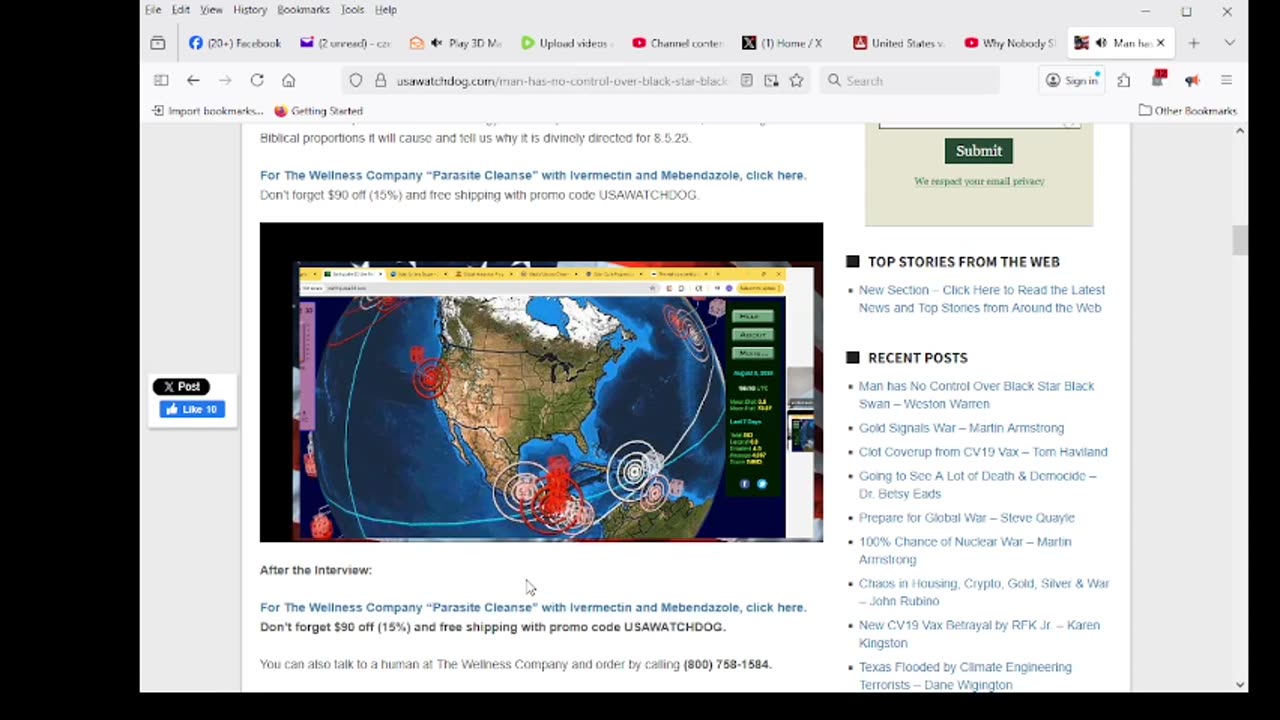Open Going to See A Lot of Death post
The width and height of the screenshot is (1280, 720).
click(x=977, y=485)
